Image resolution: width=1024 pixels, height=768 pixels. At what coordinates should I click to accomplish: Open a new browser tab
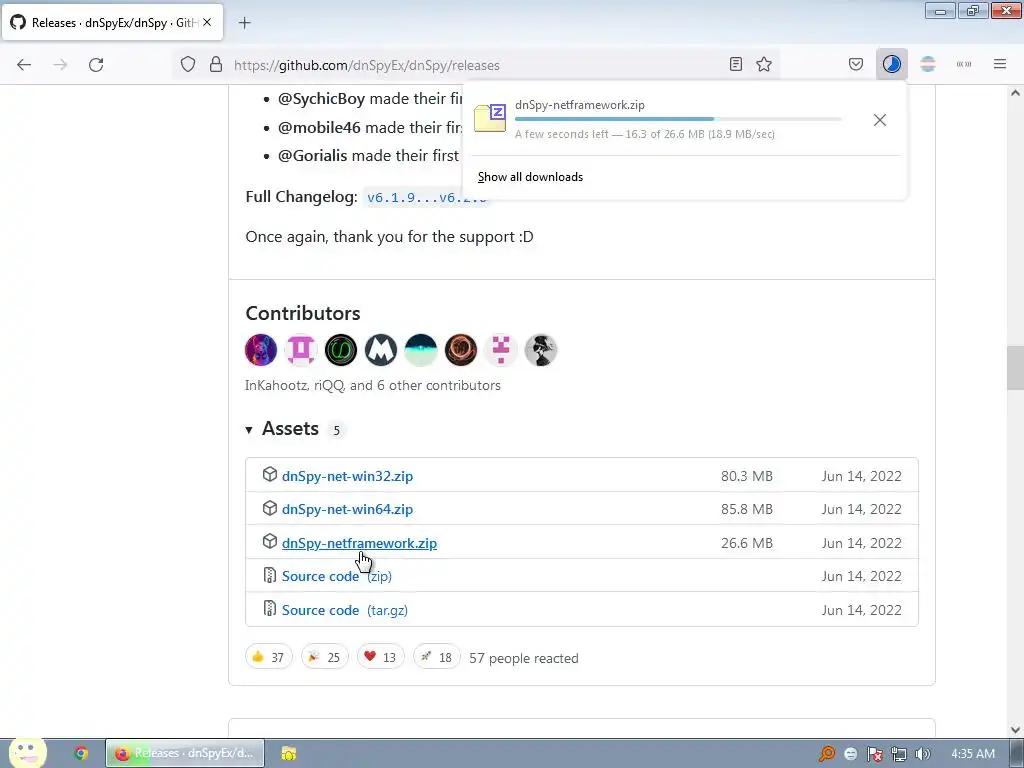[245, 23]
